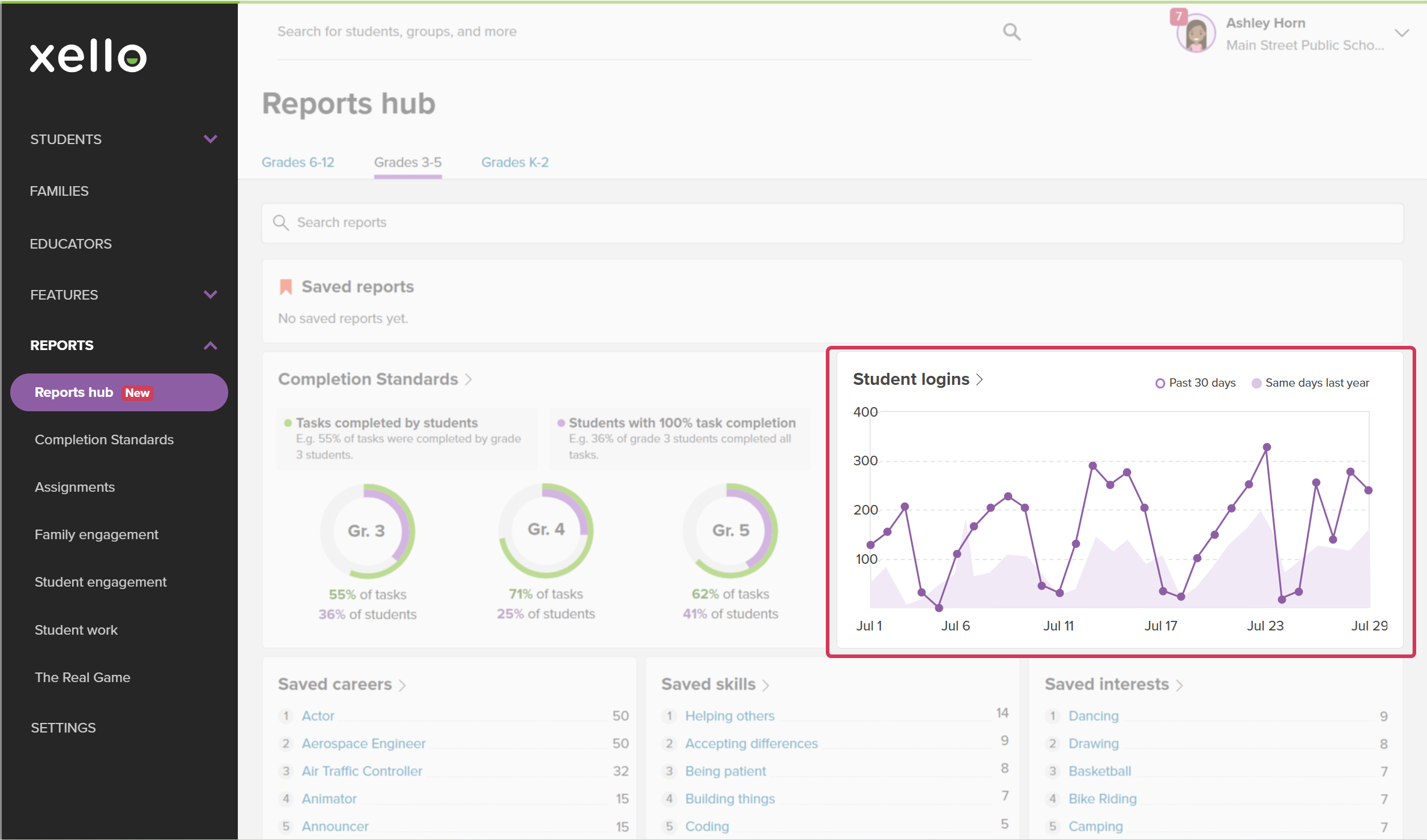This screenshot has width=1427, height=840.
Task: Click the Saved reports bookmark icon
Action: click(286, 287)
